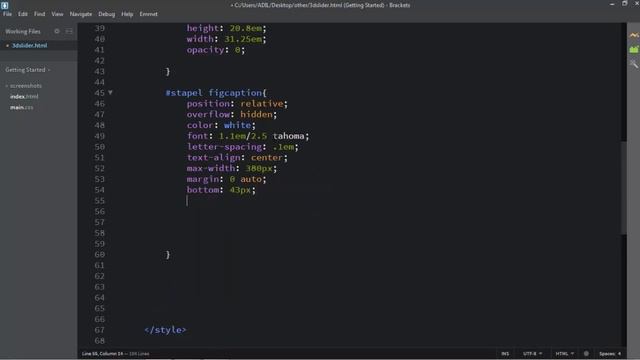Click the '#stapel figcaption{' selector text
The width and height of the screenshot is (640, 360).
point(216,93)
